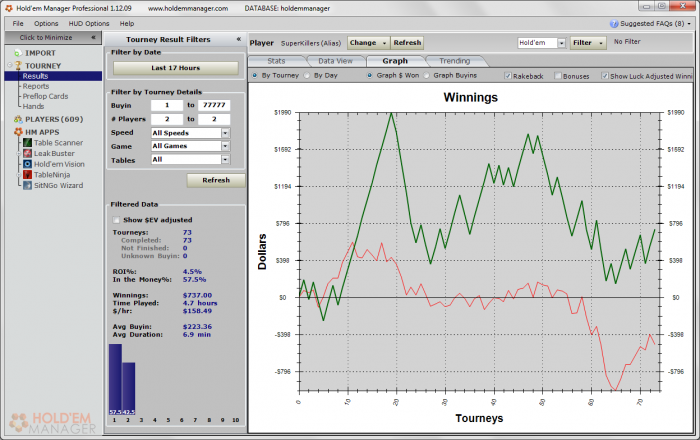This screenshot has width=700, height=440.
Task: Open the Hold'em game type dropdown
Action: pos(562,43)
